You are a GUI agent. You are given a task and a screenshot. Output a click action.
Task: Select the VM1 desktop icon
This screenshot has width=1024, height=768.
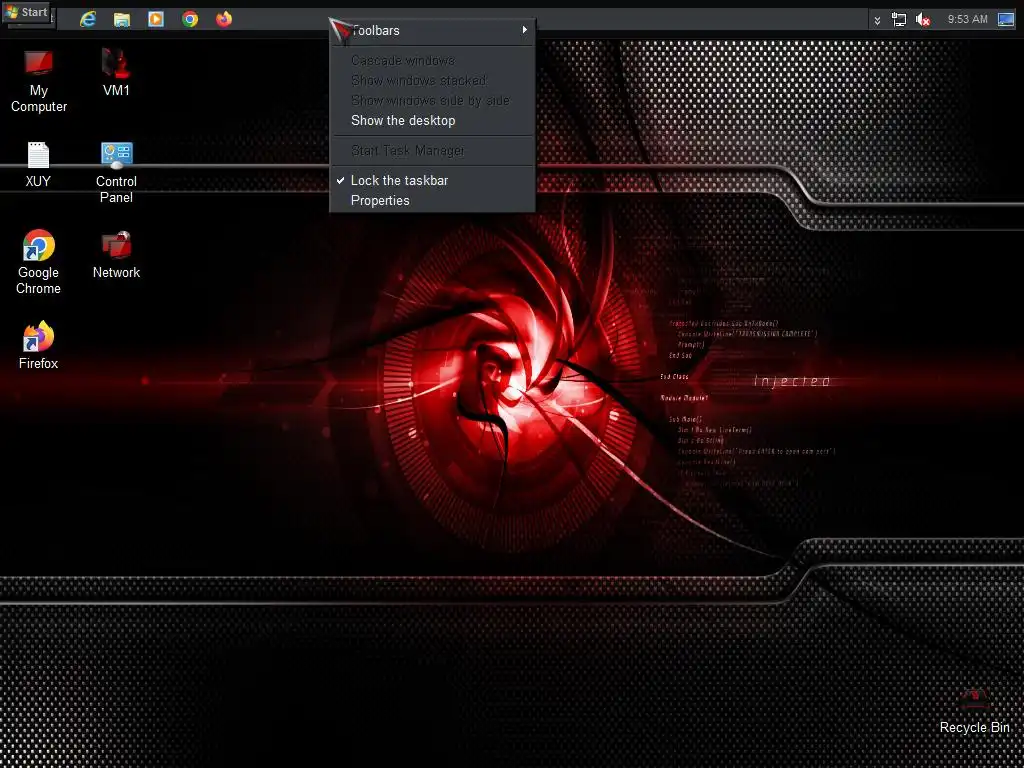[x=116, y=72]
